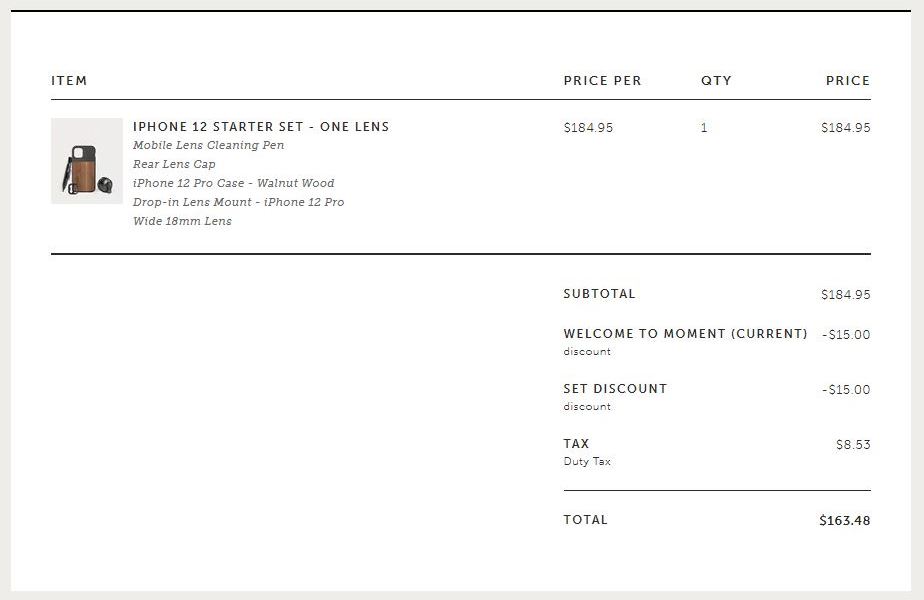Click the QTY column header

[716, 81]
